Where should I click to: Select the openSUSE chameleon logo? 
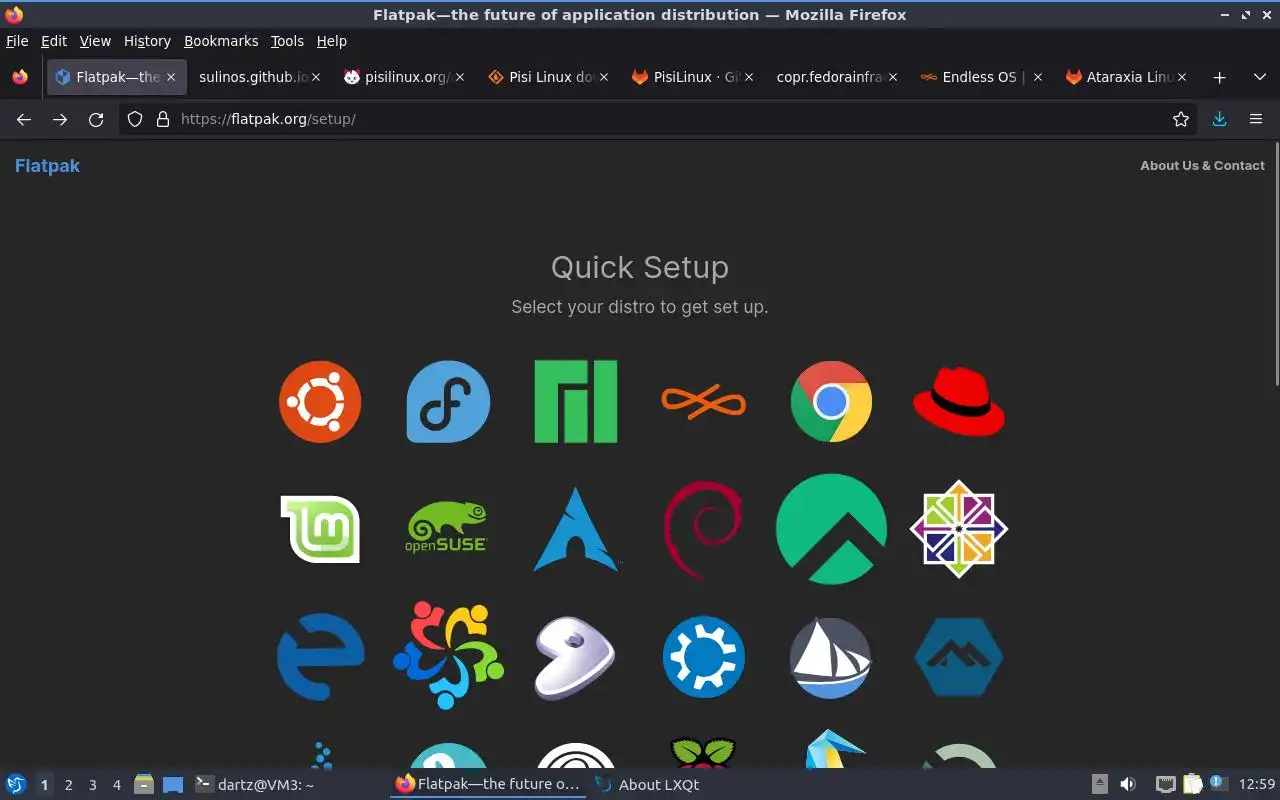pos(447,529)
